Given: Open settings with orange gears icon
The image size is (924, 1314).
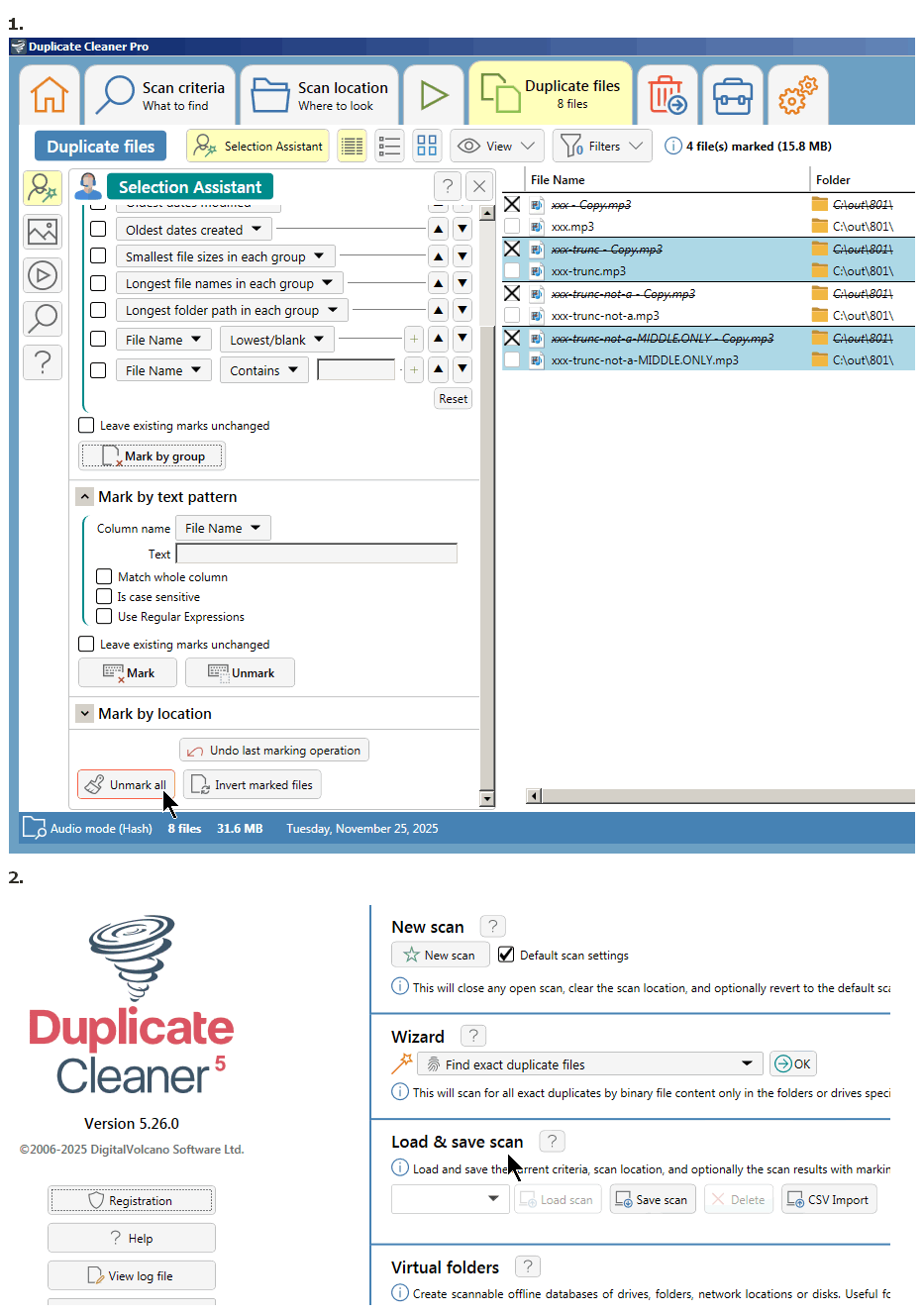Looking at the screenshot, I should pos(797,96).
